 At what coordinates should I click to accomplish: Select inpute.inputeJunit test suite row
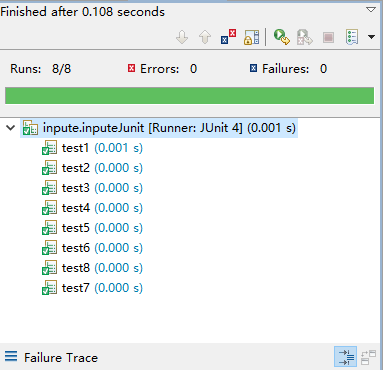click(x=159, y=128)
